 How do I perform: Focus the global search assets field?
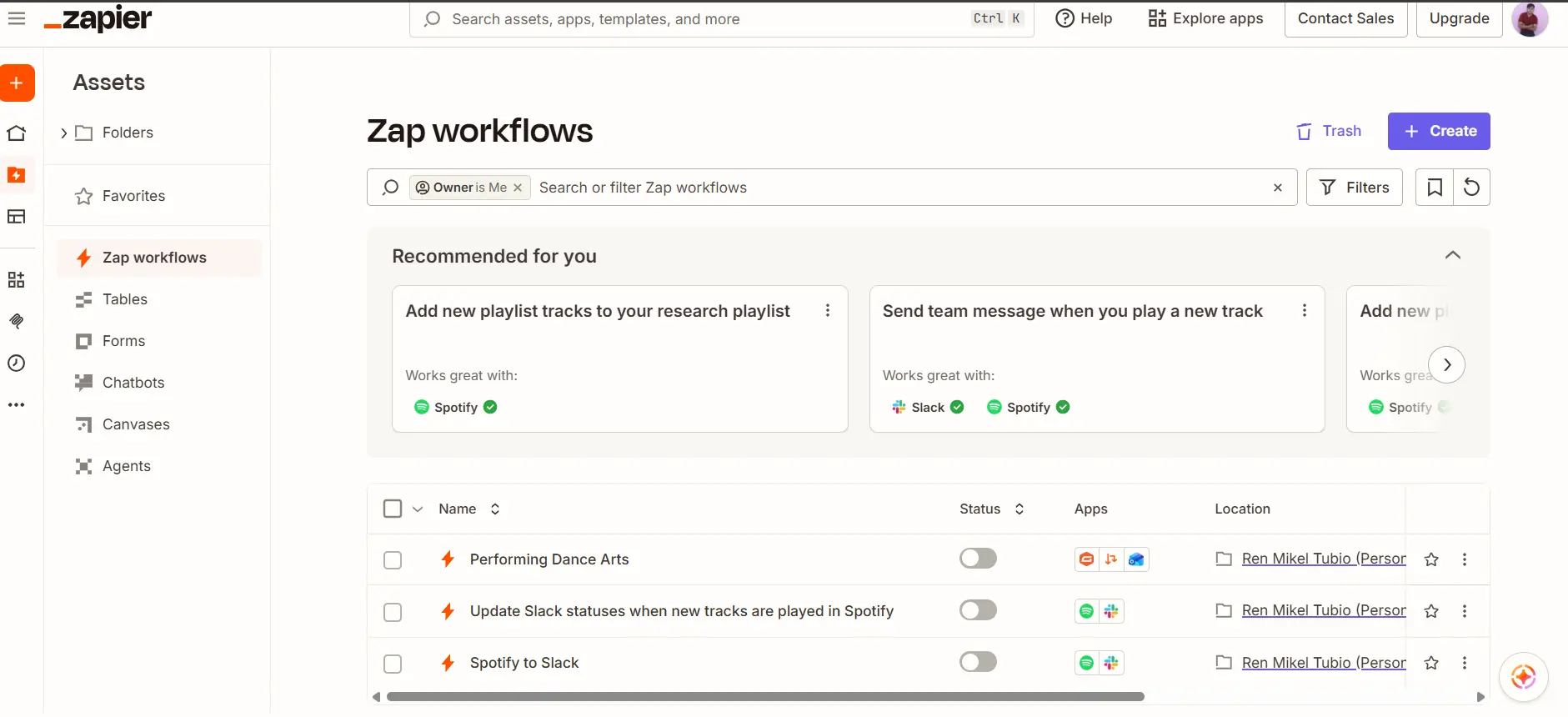(x=722, y=19)
